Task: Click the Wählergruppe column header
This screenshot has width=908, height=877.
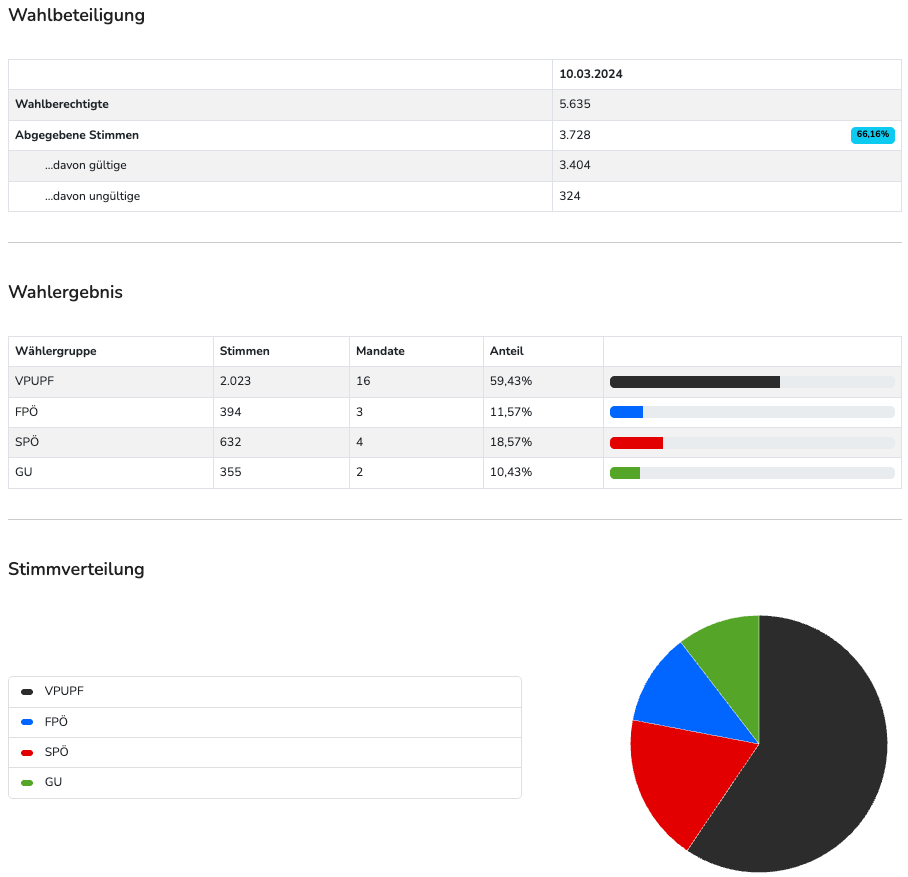Action: pyautogui.click(x=56, y=351)
